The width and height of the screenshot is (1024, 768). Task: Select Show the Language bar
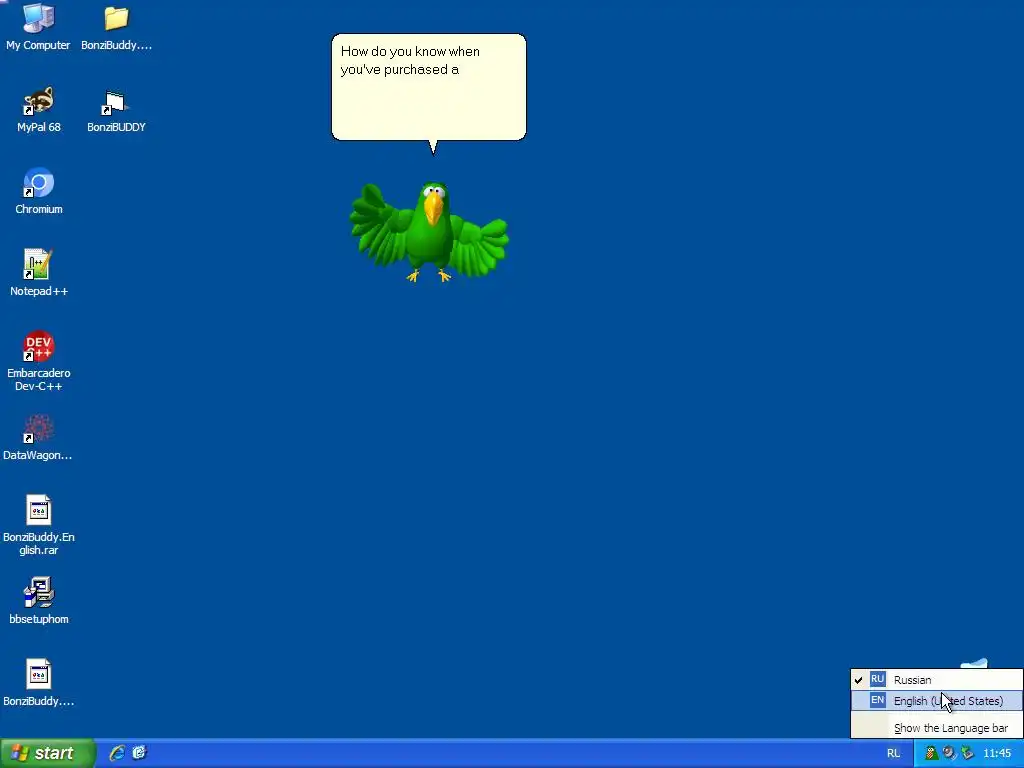coord(936,728)
